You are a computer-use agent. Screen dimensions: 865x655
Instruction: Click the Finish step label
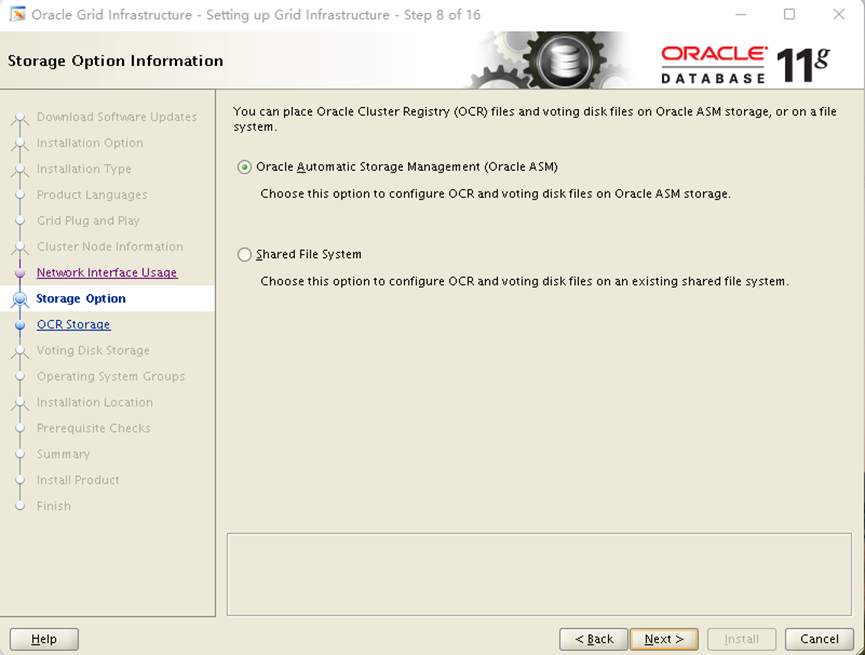click(x=54, y=506)
